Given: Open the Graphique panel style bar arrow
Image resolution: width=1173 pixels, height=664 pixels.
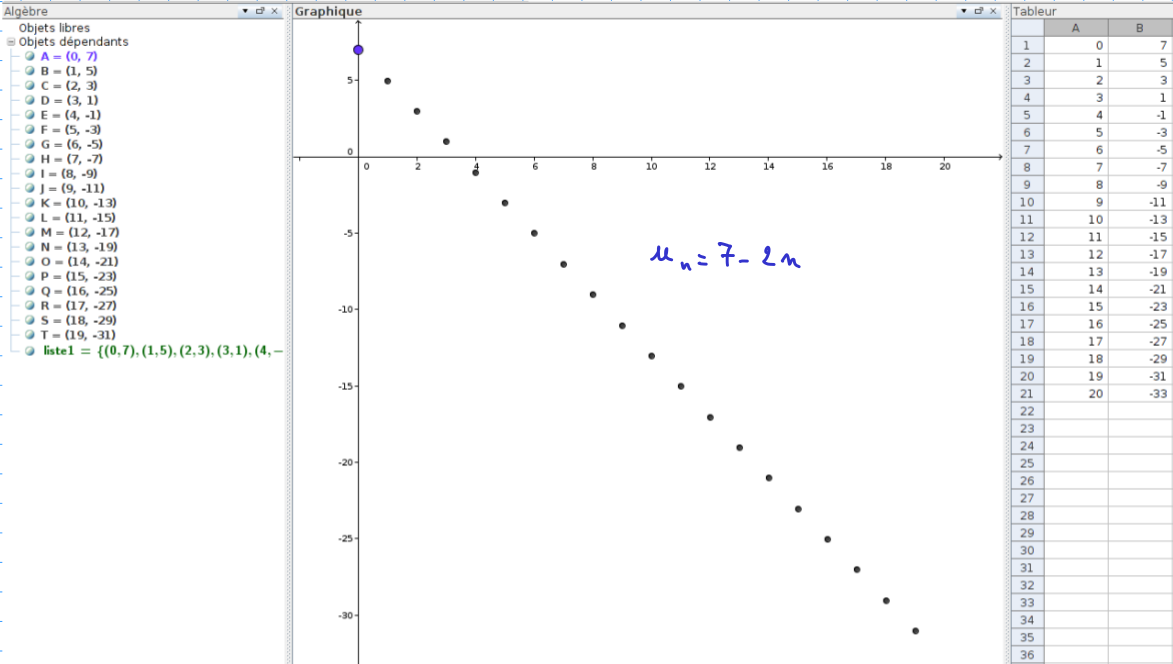Looking at the screenshot, I should point(964,11).
